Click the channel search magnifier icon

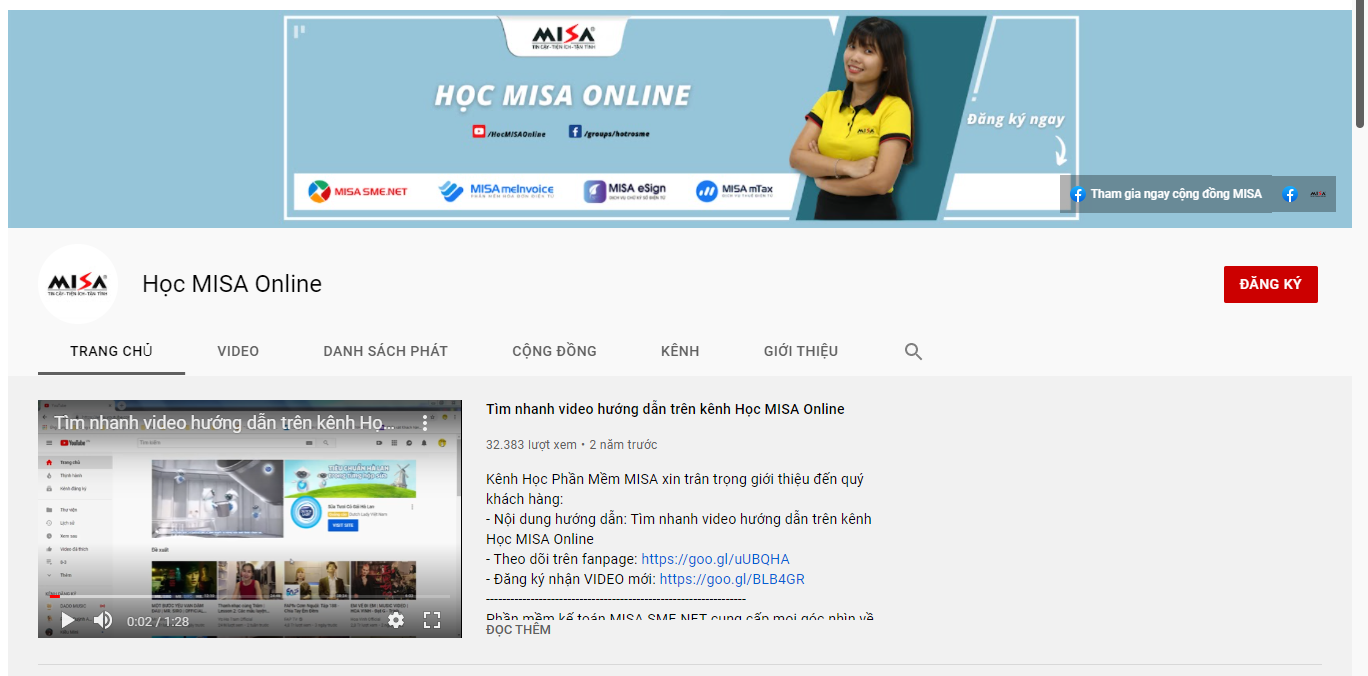[913, 351]
